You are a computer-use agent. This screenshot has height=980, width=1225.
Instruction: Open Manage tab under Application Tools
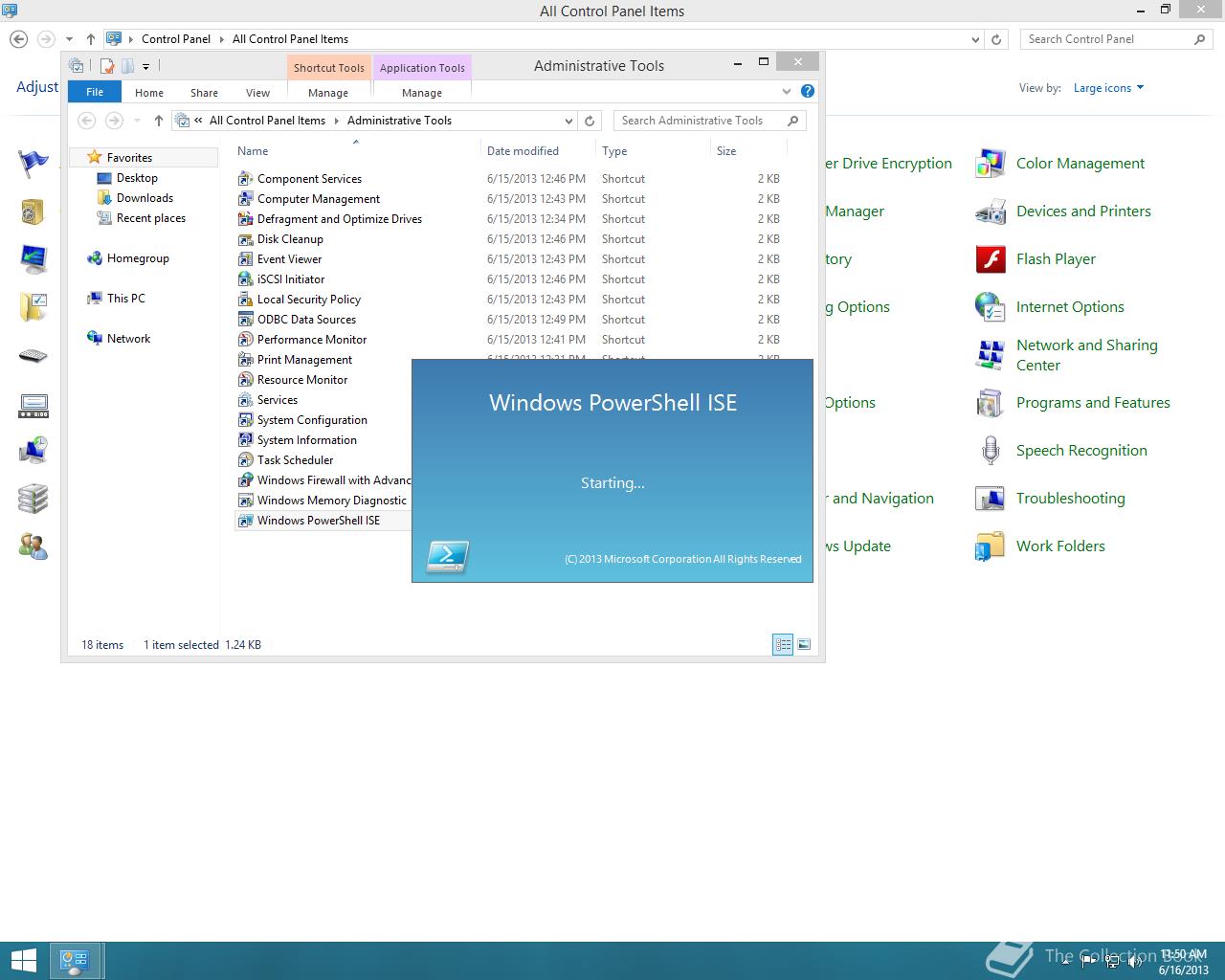point(422,93)
